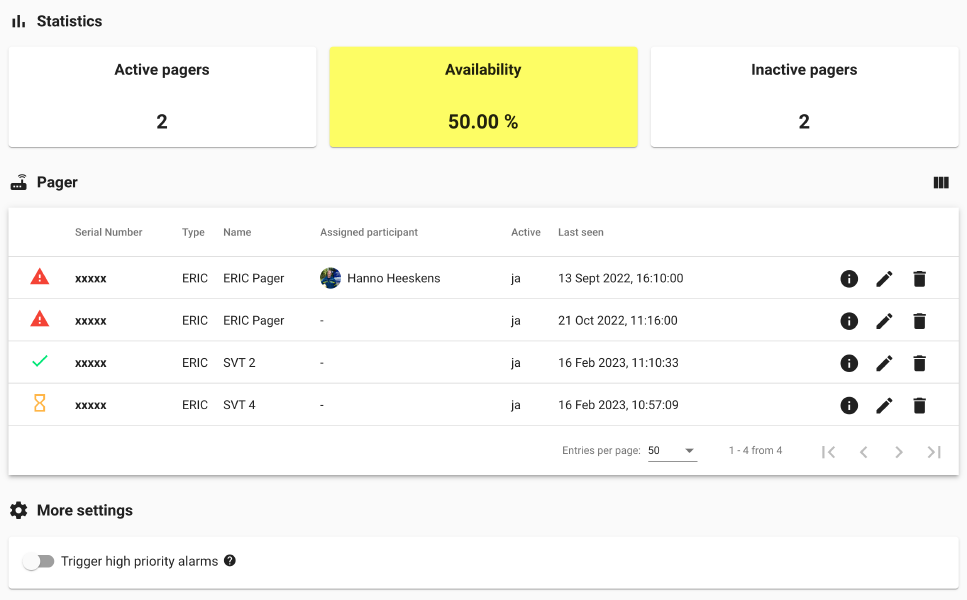Show info for SVT 4 pager
This screenshot has height=600, width=967.
coord(849,405)
